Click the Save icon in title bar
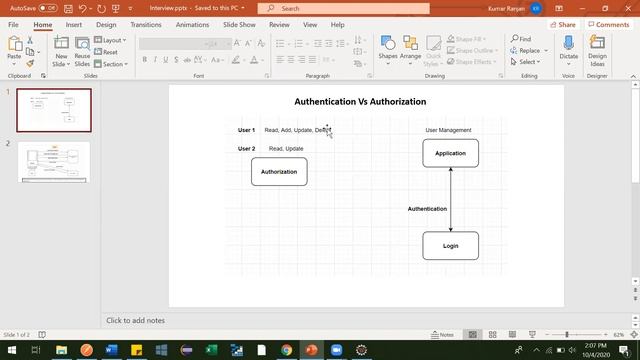Viewport: 640px width, 360px height. (x=68, y=8)
